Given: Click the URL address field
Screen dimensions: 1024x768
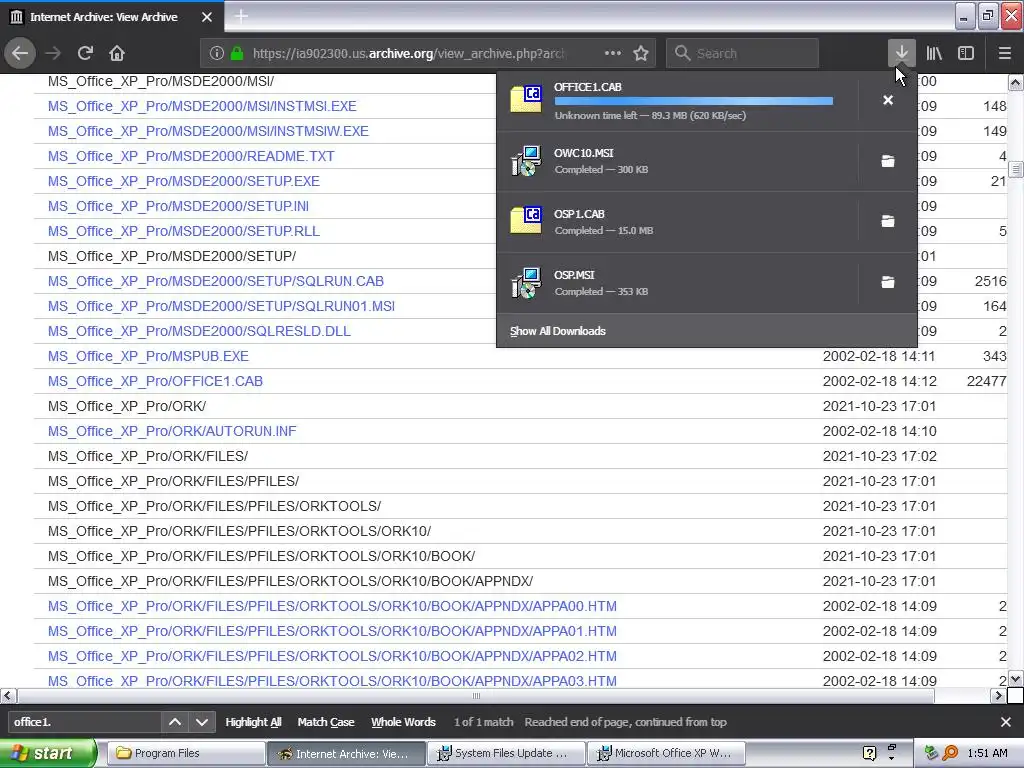Looking at the screenshot, I should point(408,54).
